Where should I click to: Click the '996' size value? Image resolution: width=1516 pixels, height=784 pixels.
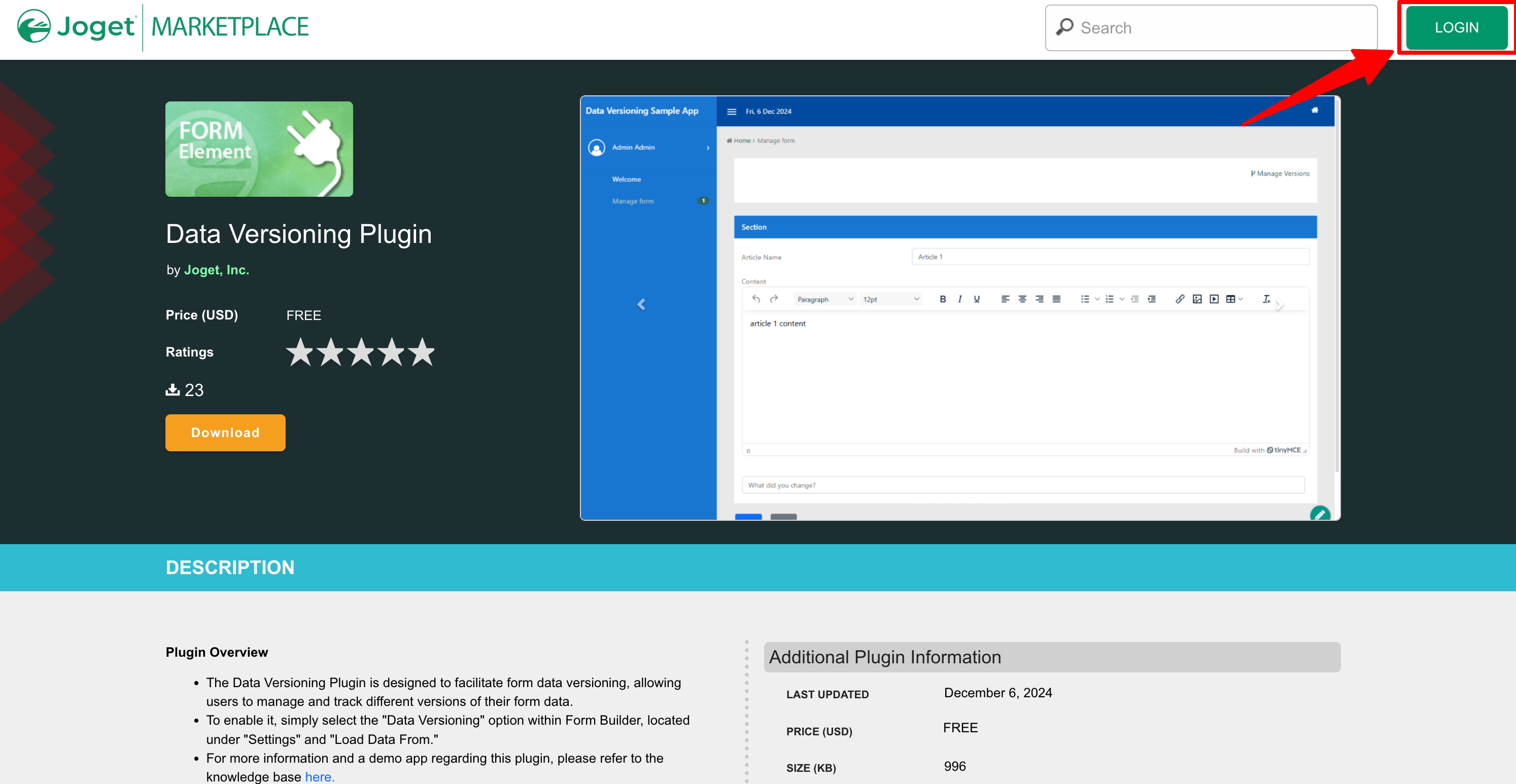click(x=954, y=766)
